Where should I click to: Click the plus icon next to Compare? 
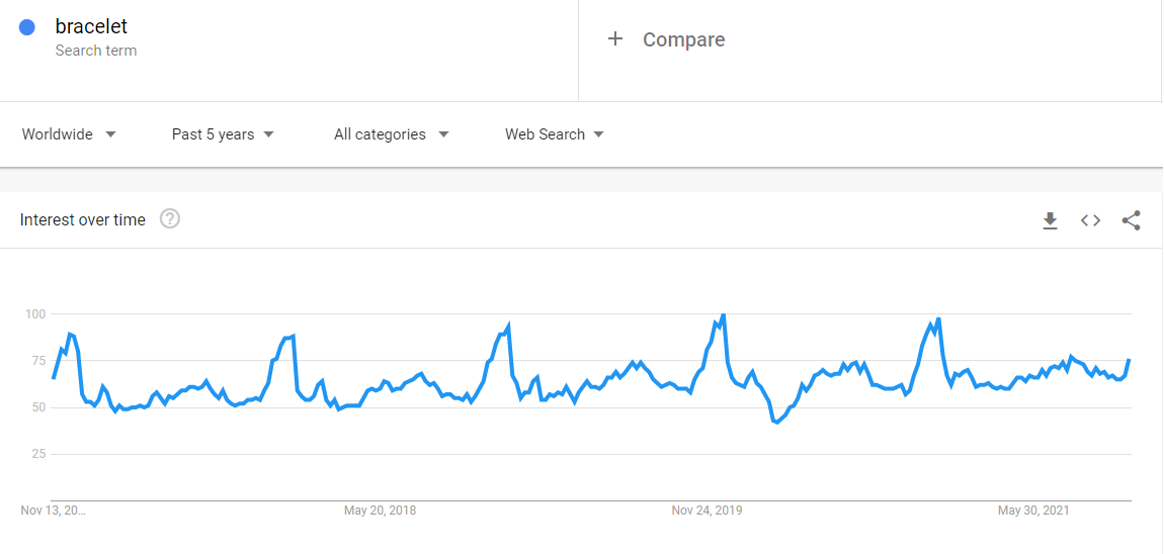click(x=615, y=39)
